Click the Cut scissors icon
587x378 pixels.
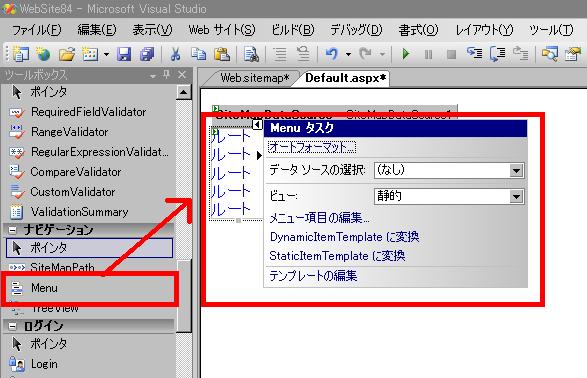(x=175, y=55)
